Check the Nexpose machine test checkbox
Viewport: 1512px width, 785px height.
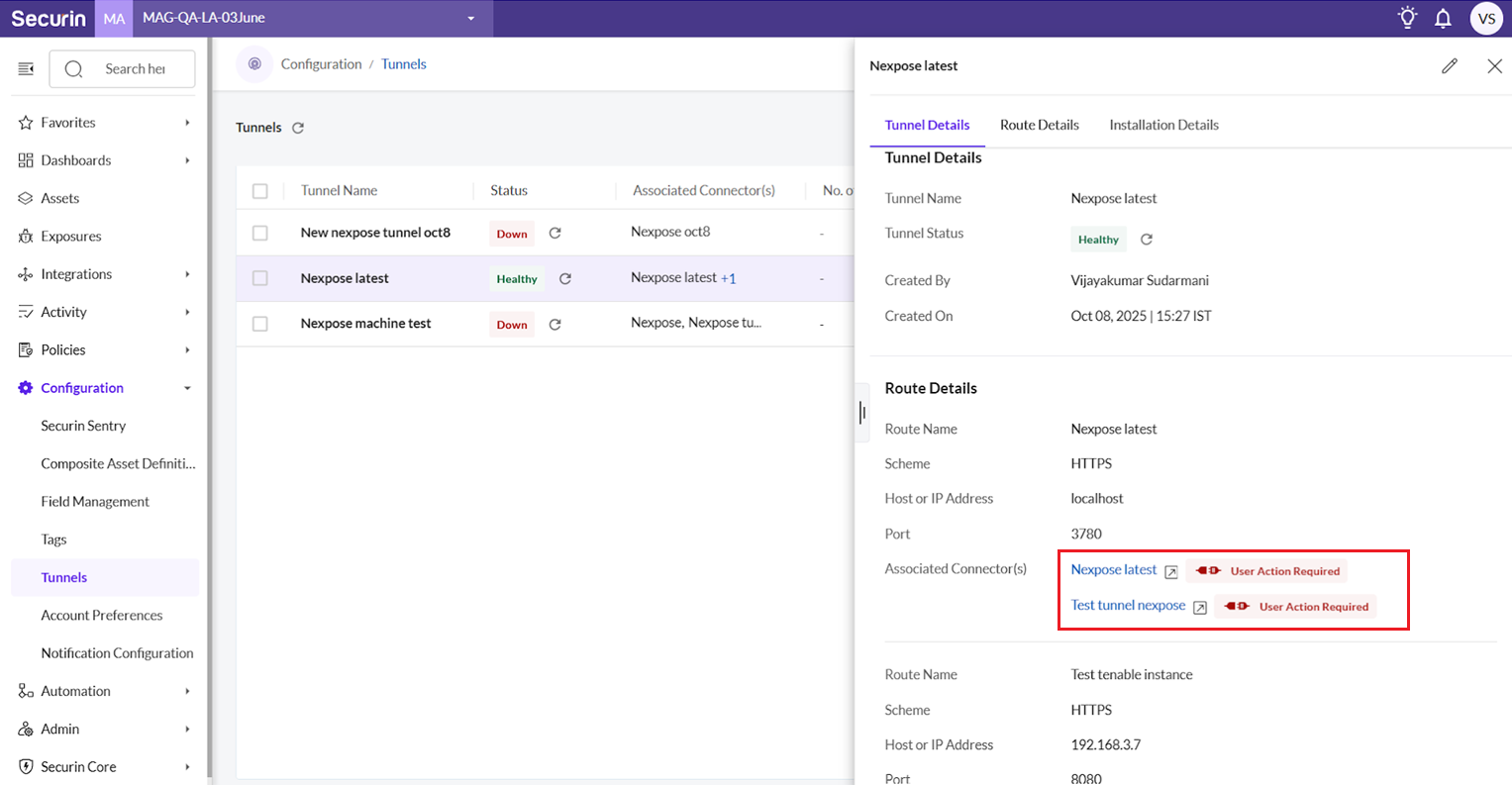point(260,324)
